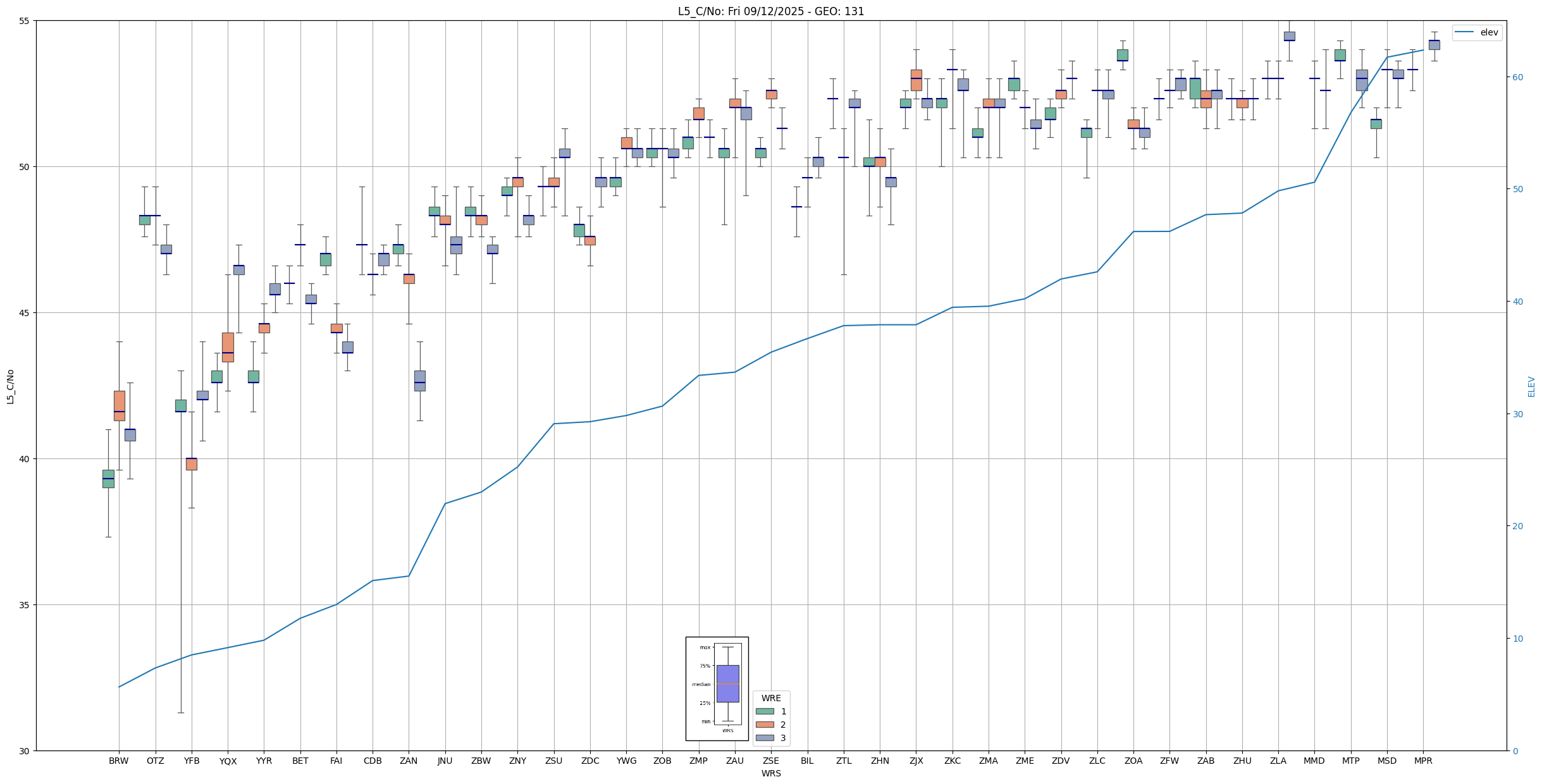Select the BRW label on the x-axis
The height and width of the screenshot is (784, 1542).
[x=119, y=761]
